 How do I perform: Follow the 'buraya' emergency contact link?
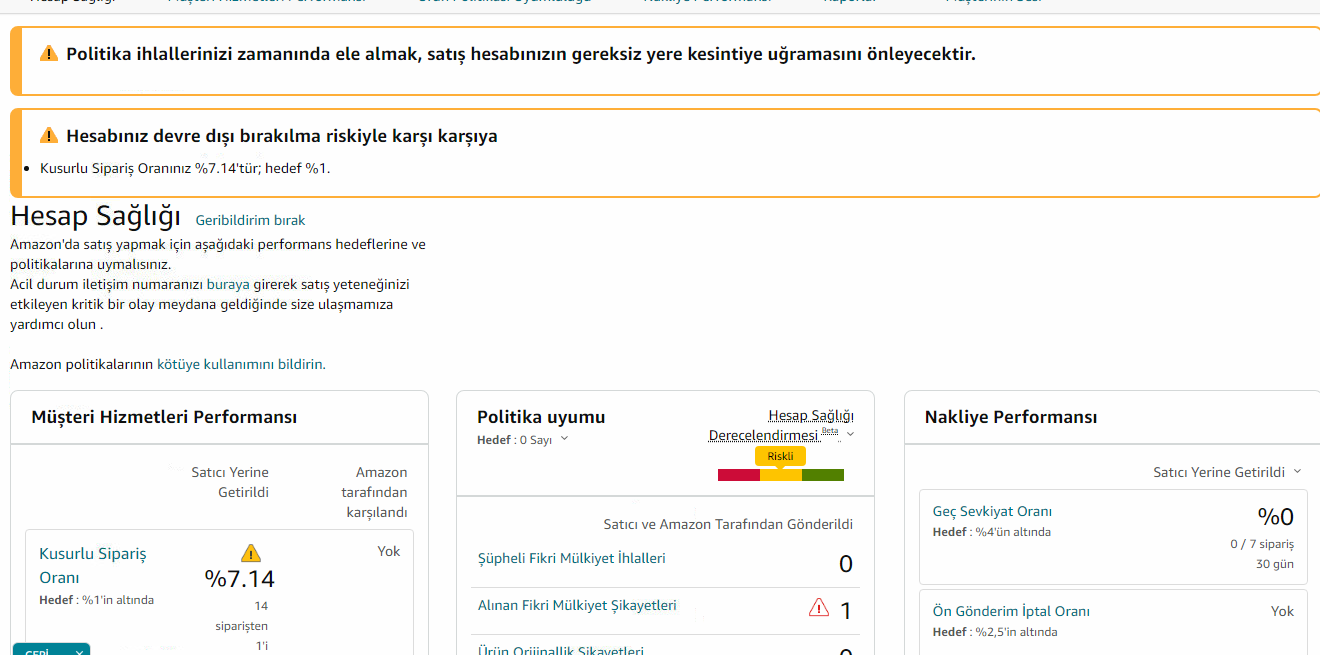point(228,284)
